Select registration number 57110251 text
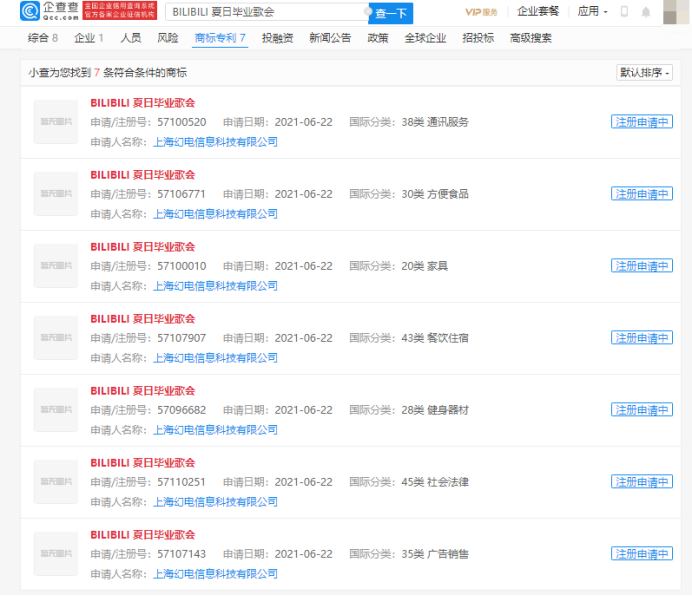Image resolution: width=692 pixels, height=596 pixels. [181, 482]
